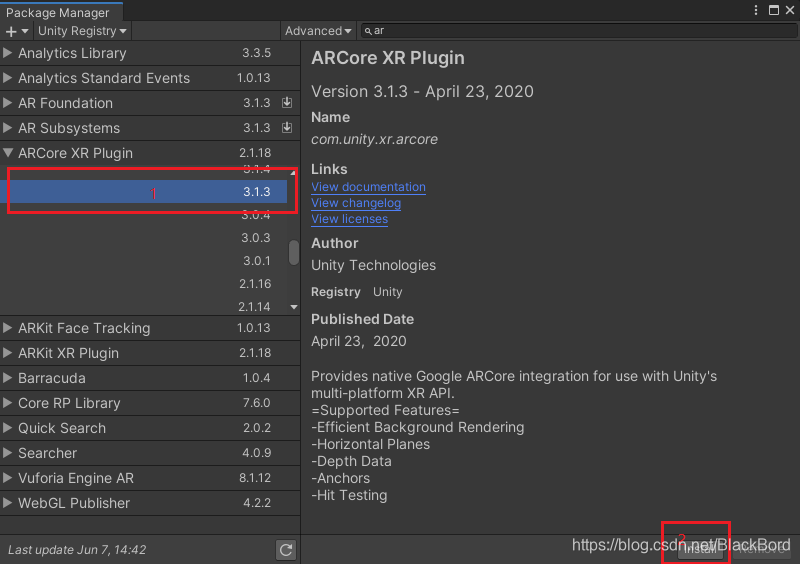Click version list scroll up arrow

tap(293, 173)
